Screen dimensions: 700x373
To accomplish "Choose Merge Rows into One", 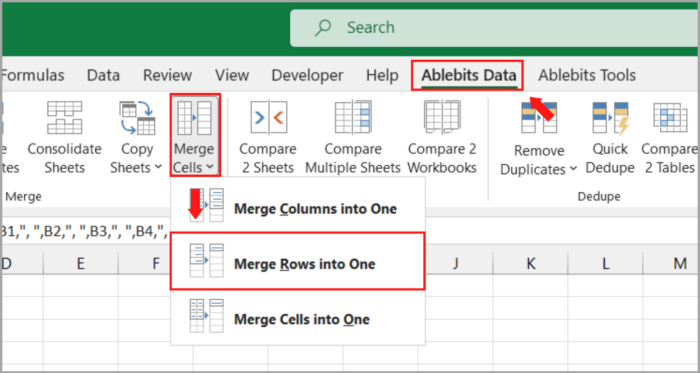I will pyautogui.click(x=298, y=261).
